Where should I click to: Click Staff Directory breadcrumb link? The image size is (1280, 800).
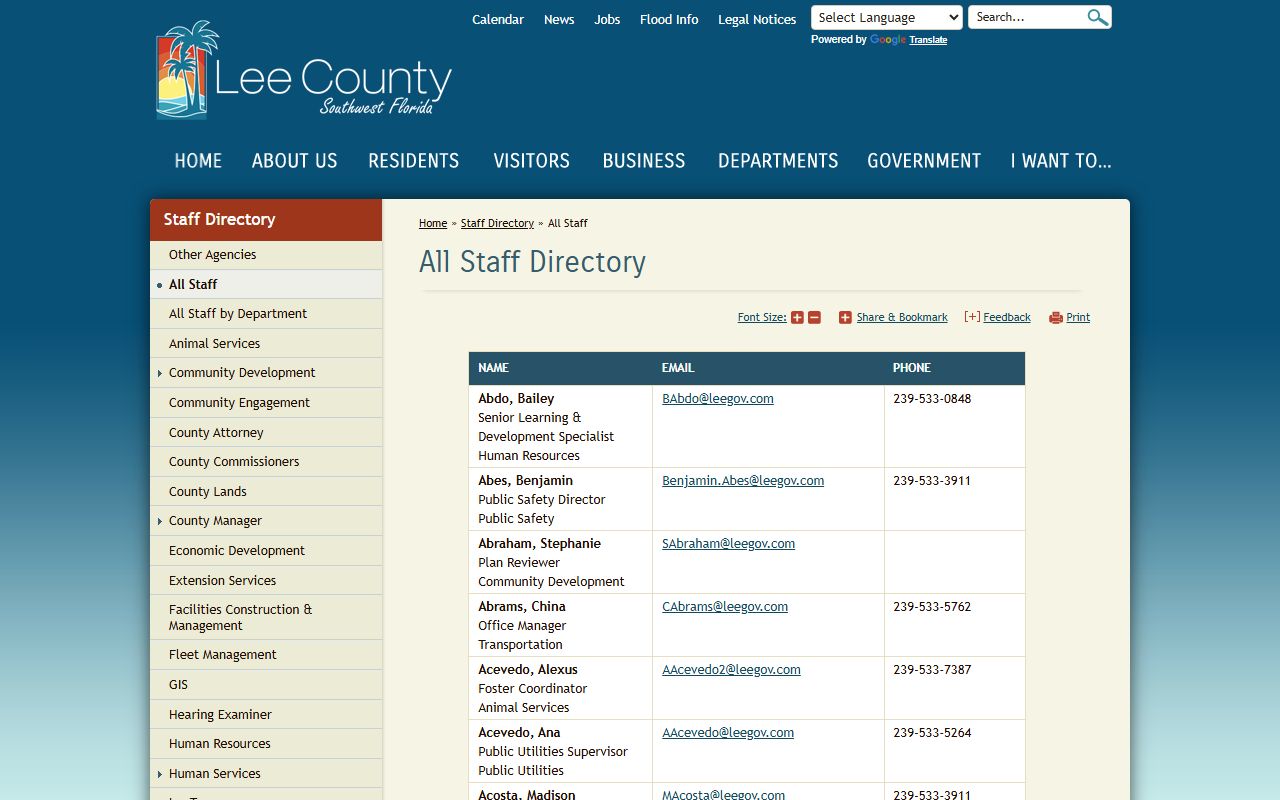pyautogui.click(x=497, y=223)
